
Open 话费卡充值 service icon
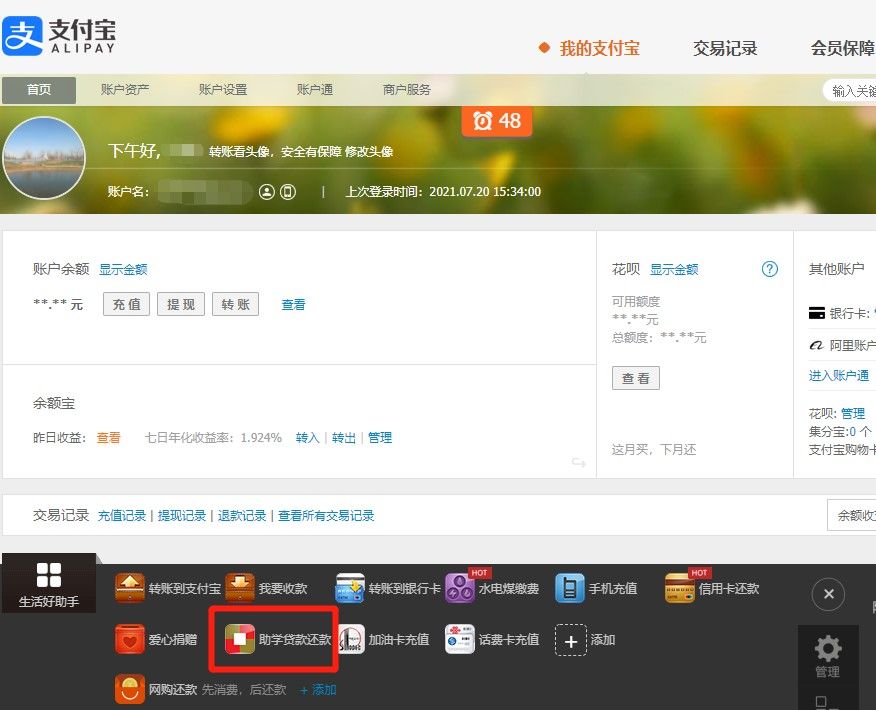point(460,640)
